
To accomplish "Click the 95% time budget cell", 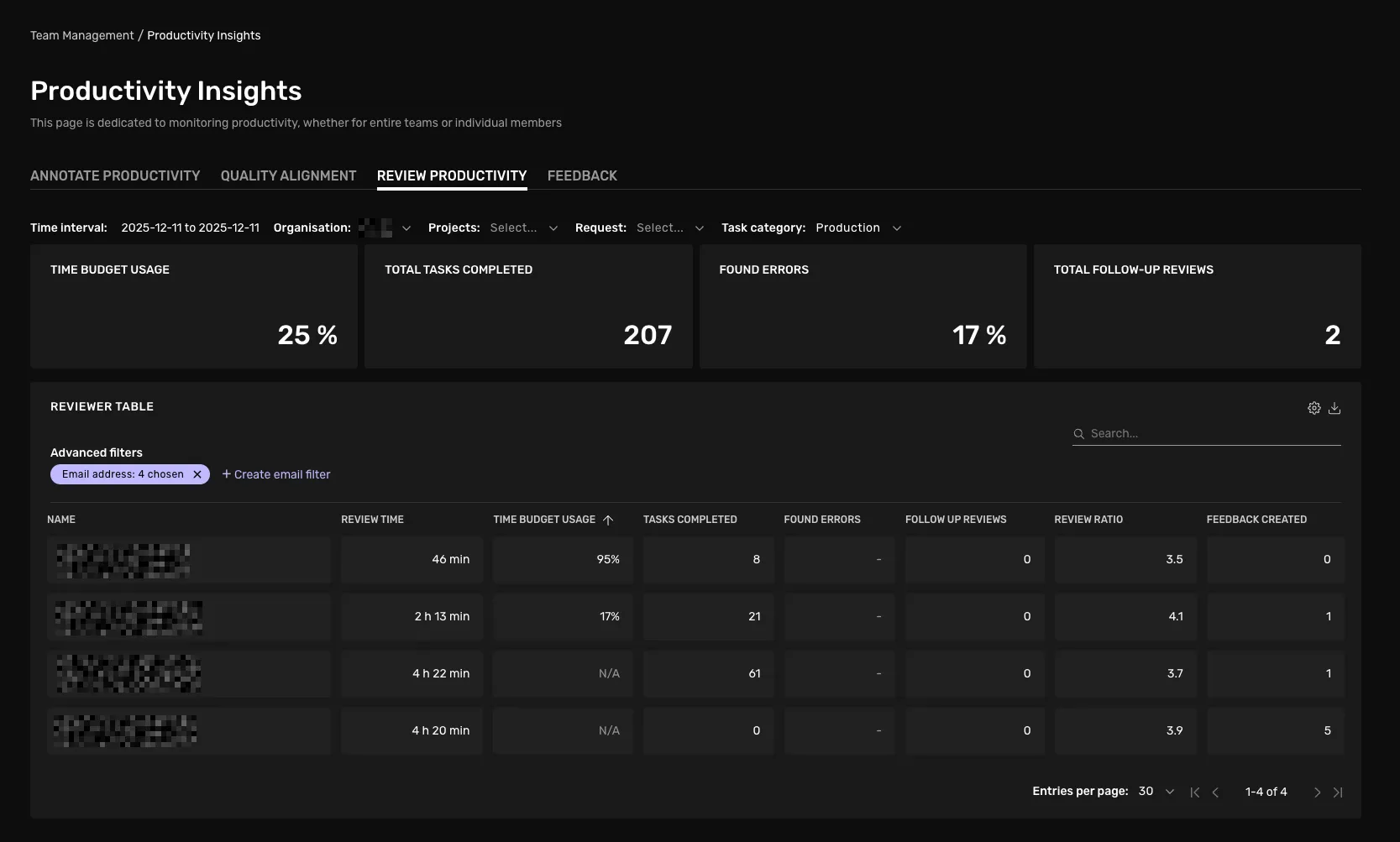I will coord(563,560).
